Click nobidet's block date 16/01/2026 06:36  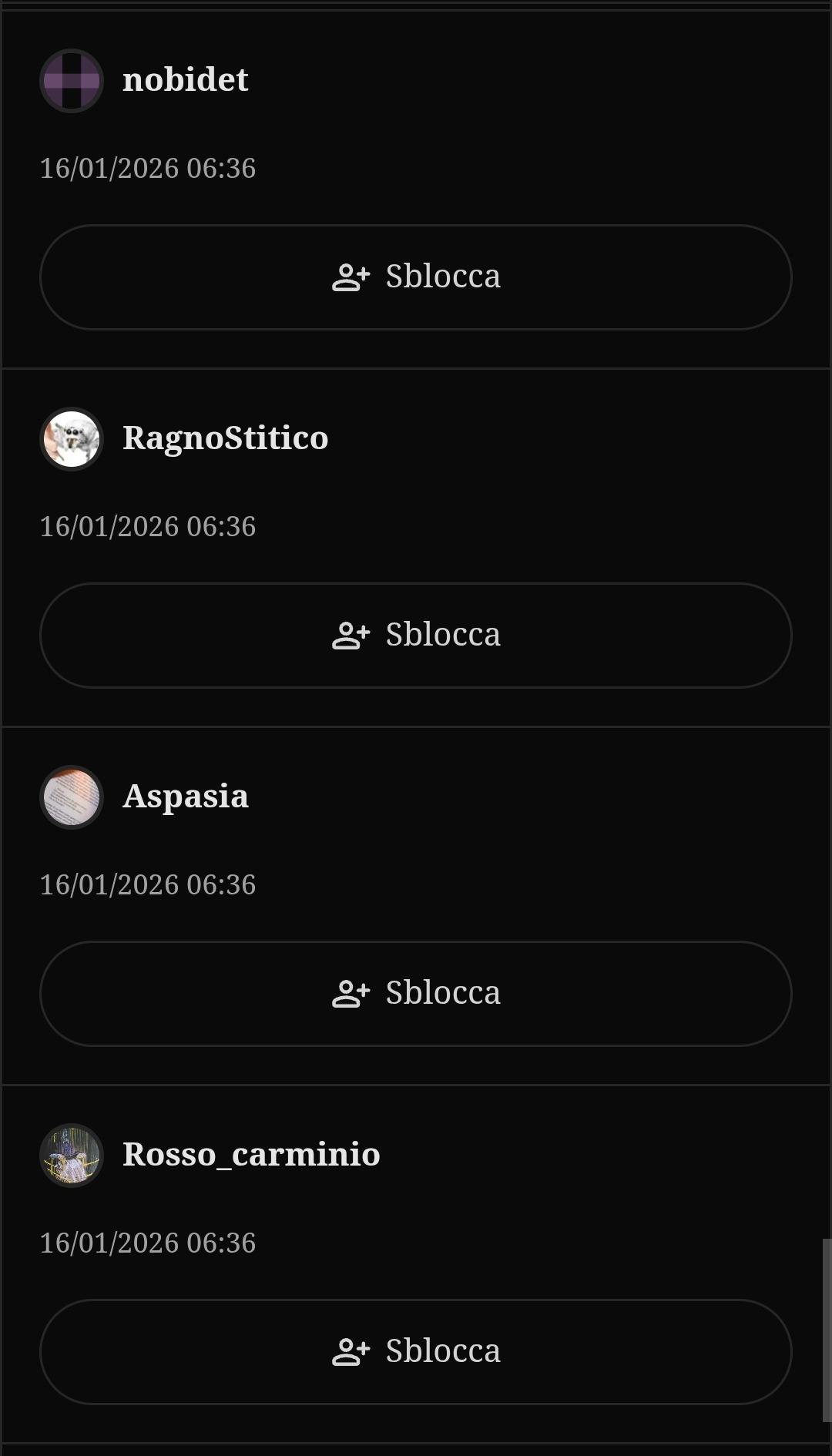click(x=148, y=169)
